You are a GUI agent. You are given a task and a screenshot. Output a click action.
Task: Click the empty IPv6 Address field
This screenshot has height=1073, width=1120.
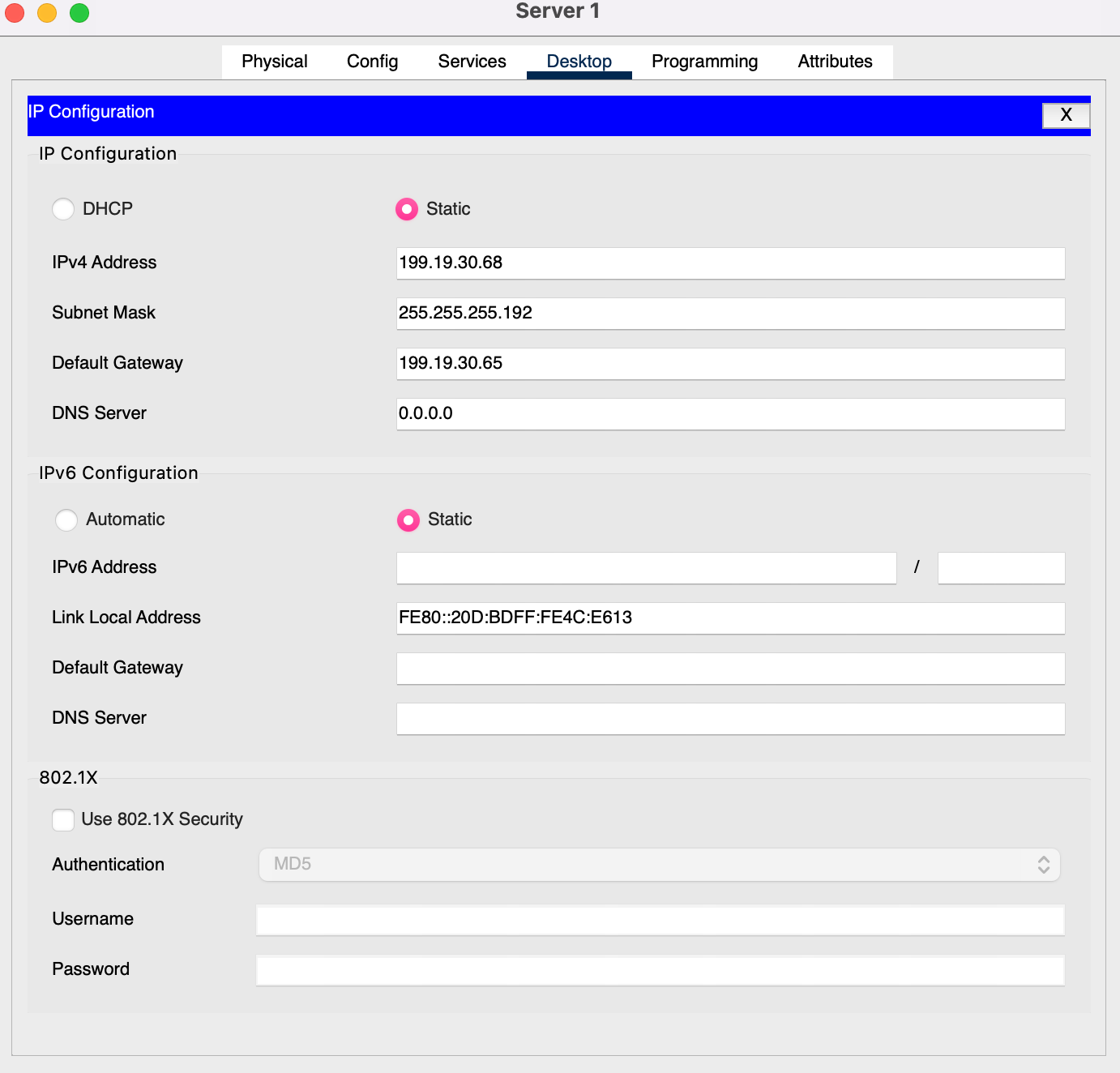[646, 568]
